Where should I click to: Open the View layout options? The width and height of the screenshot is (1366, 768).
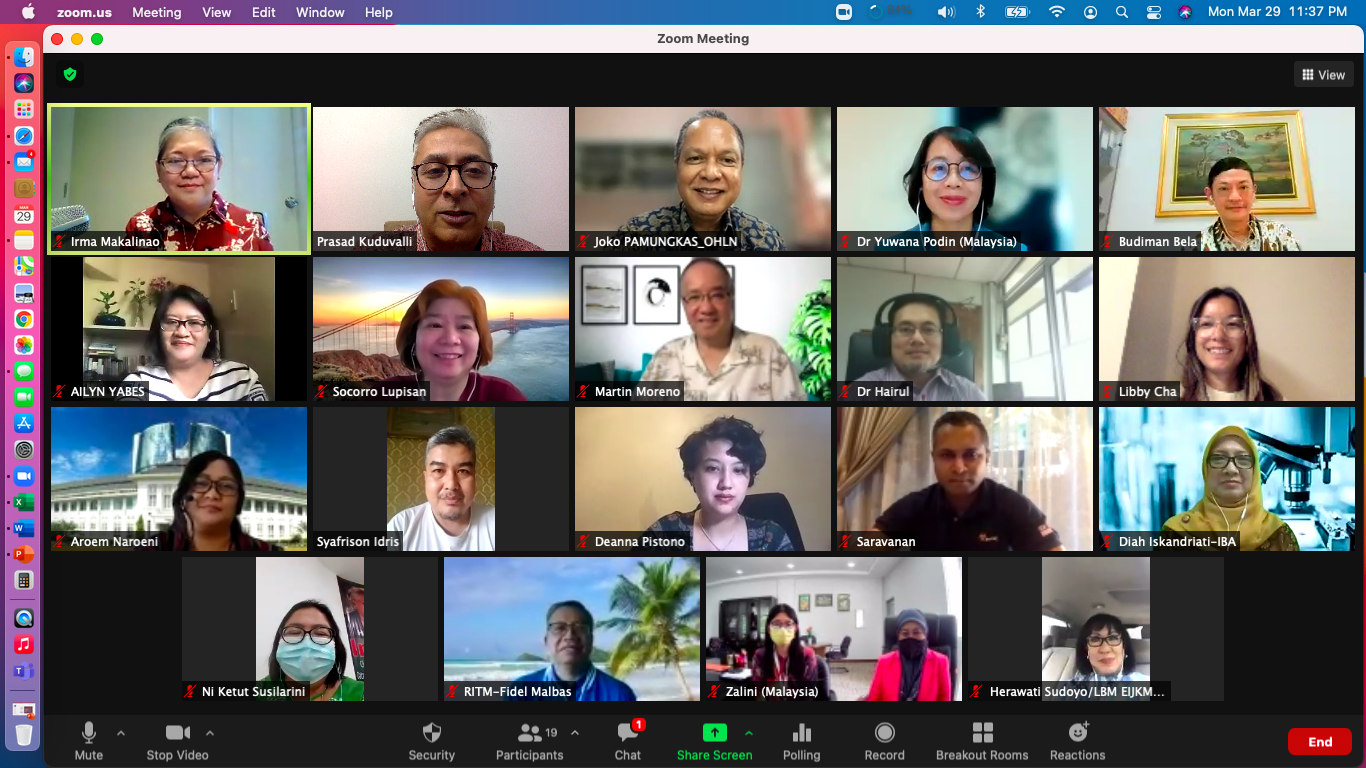(x=1323, y=74)
